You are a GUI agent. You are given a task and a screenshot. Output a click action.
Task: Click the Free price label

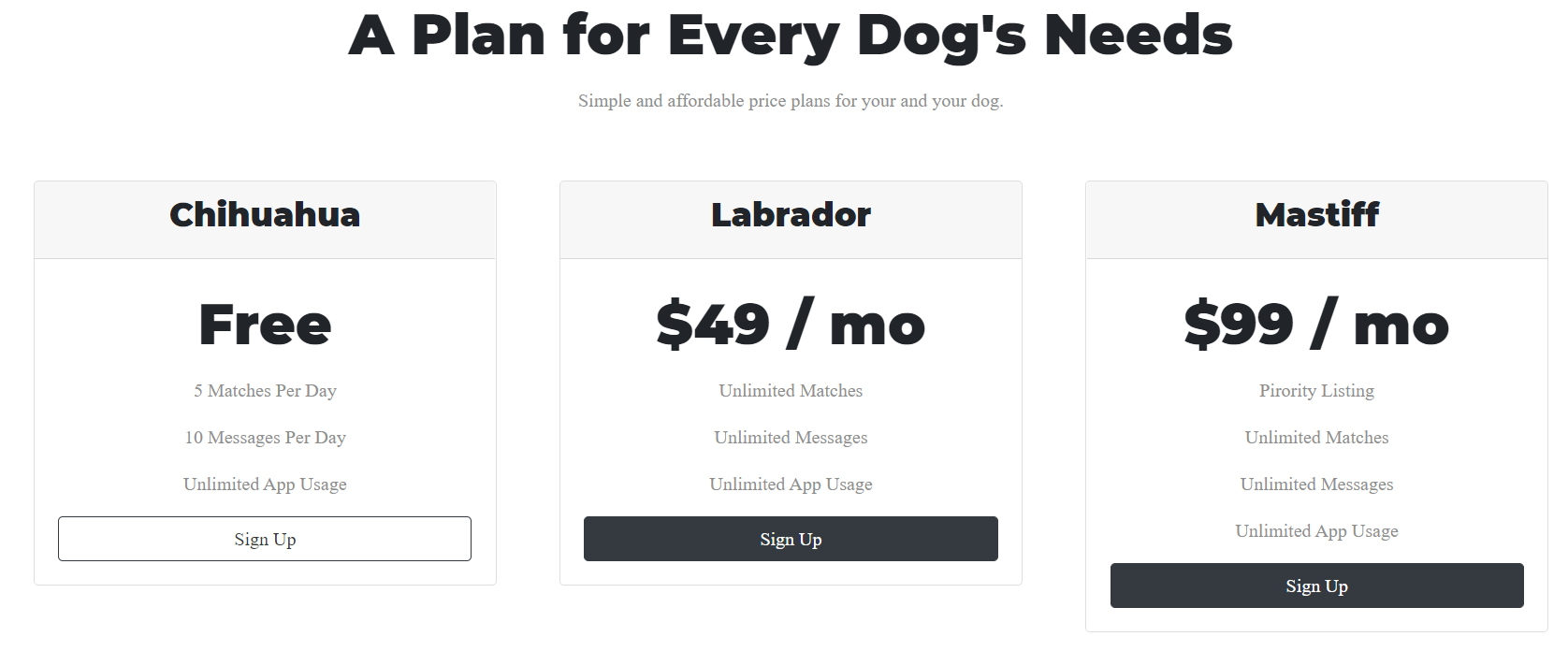coord(265,325)
